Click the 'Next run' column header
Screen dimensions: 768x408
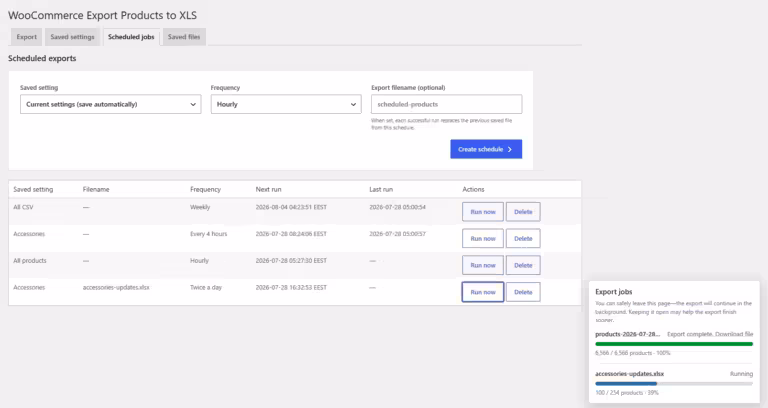pyautogui.click(x=268, y=190)
